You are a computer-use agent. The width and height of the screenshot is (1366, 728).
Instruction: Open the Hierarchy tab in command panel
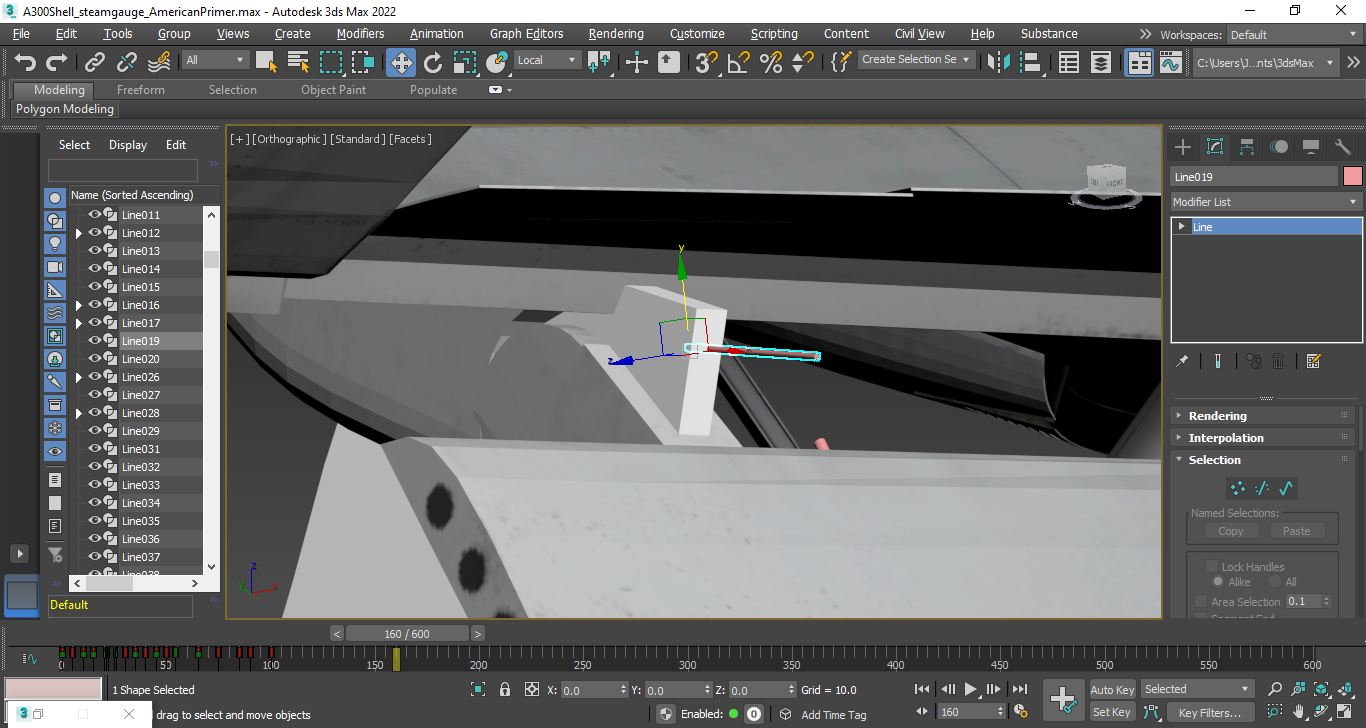1247,147
